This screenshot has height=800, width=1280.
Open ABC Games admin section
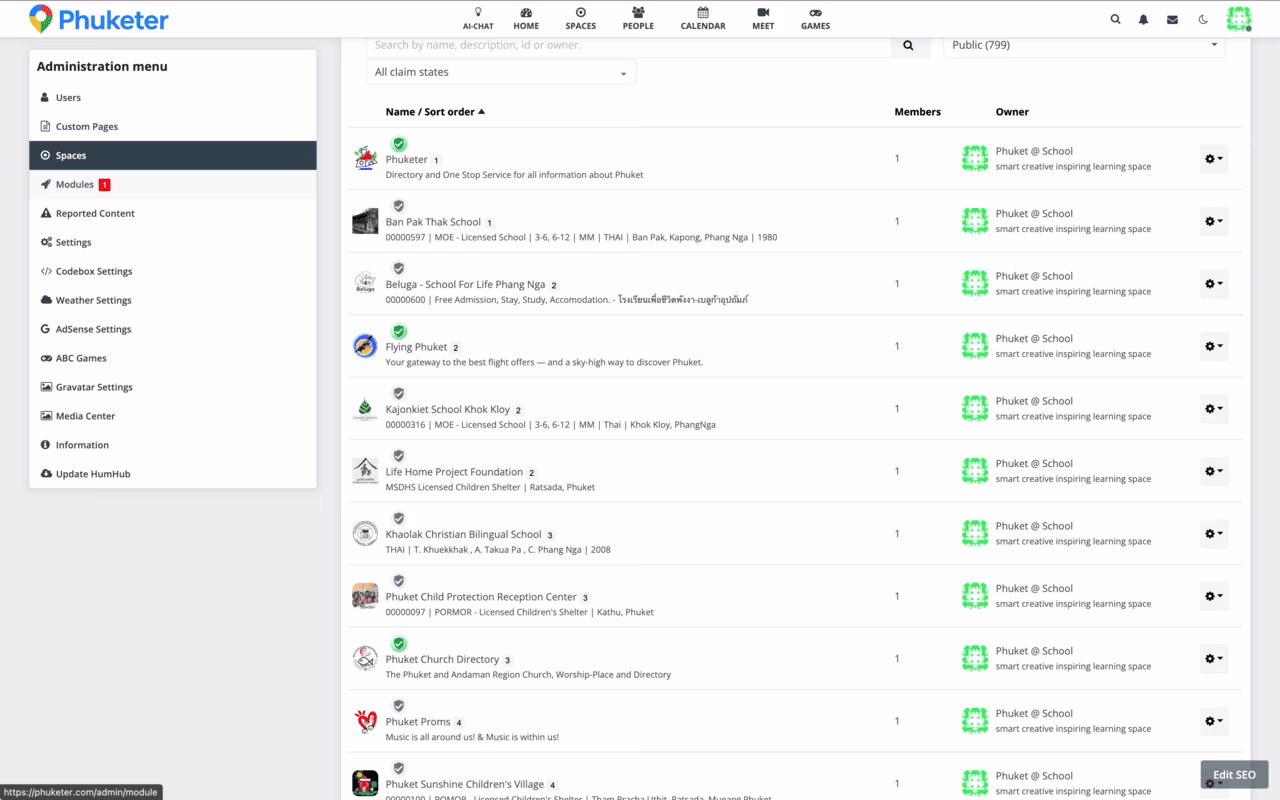point(173,359)
